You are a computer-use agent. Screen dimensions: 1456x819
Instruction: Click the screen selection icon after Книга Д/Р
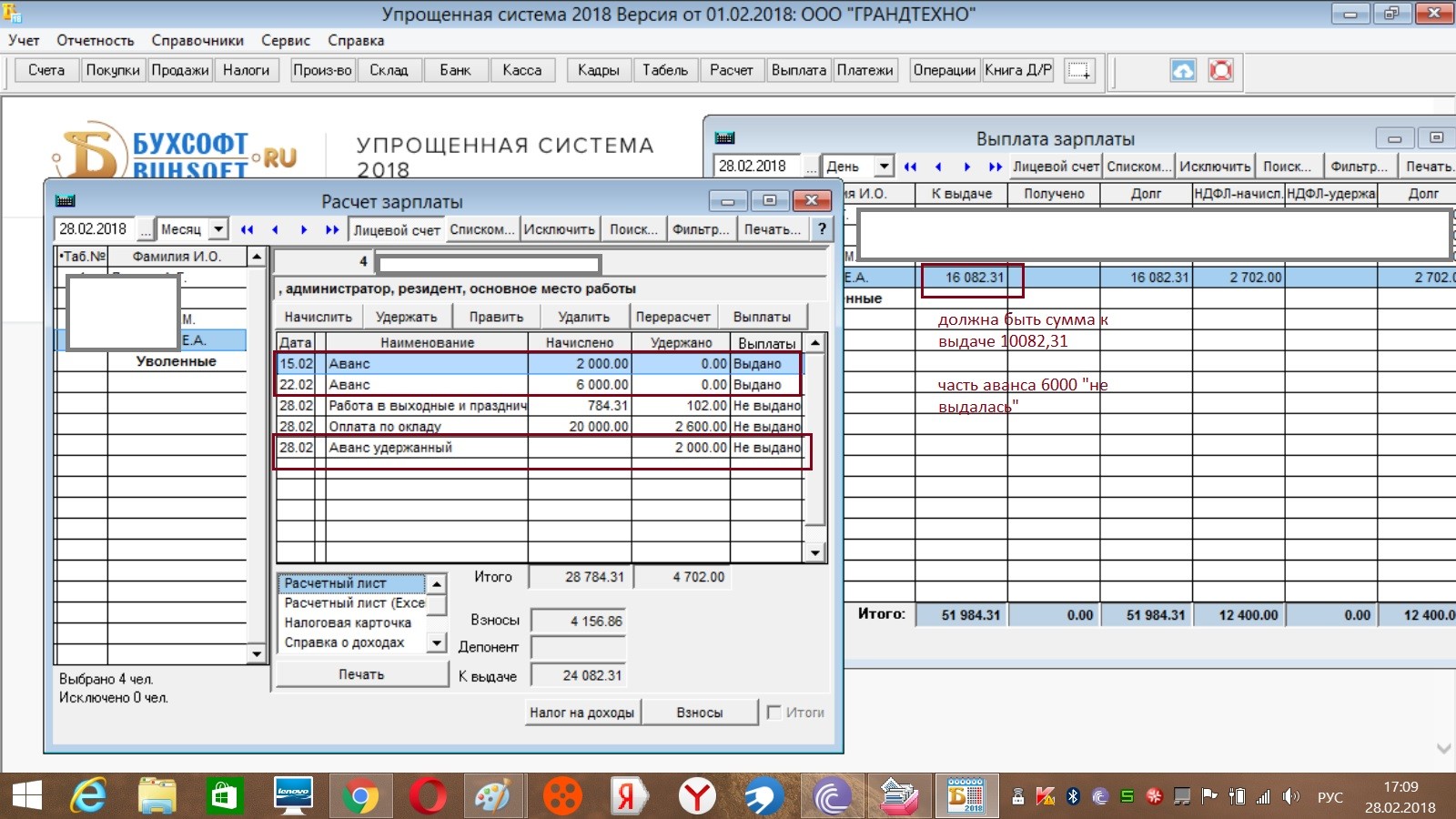pos(1079,71)
